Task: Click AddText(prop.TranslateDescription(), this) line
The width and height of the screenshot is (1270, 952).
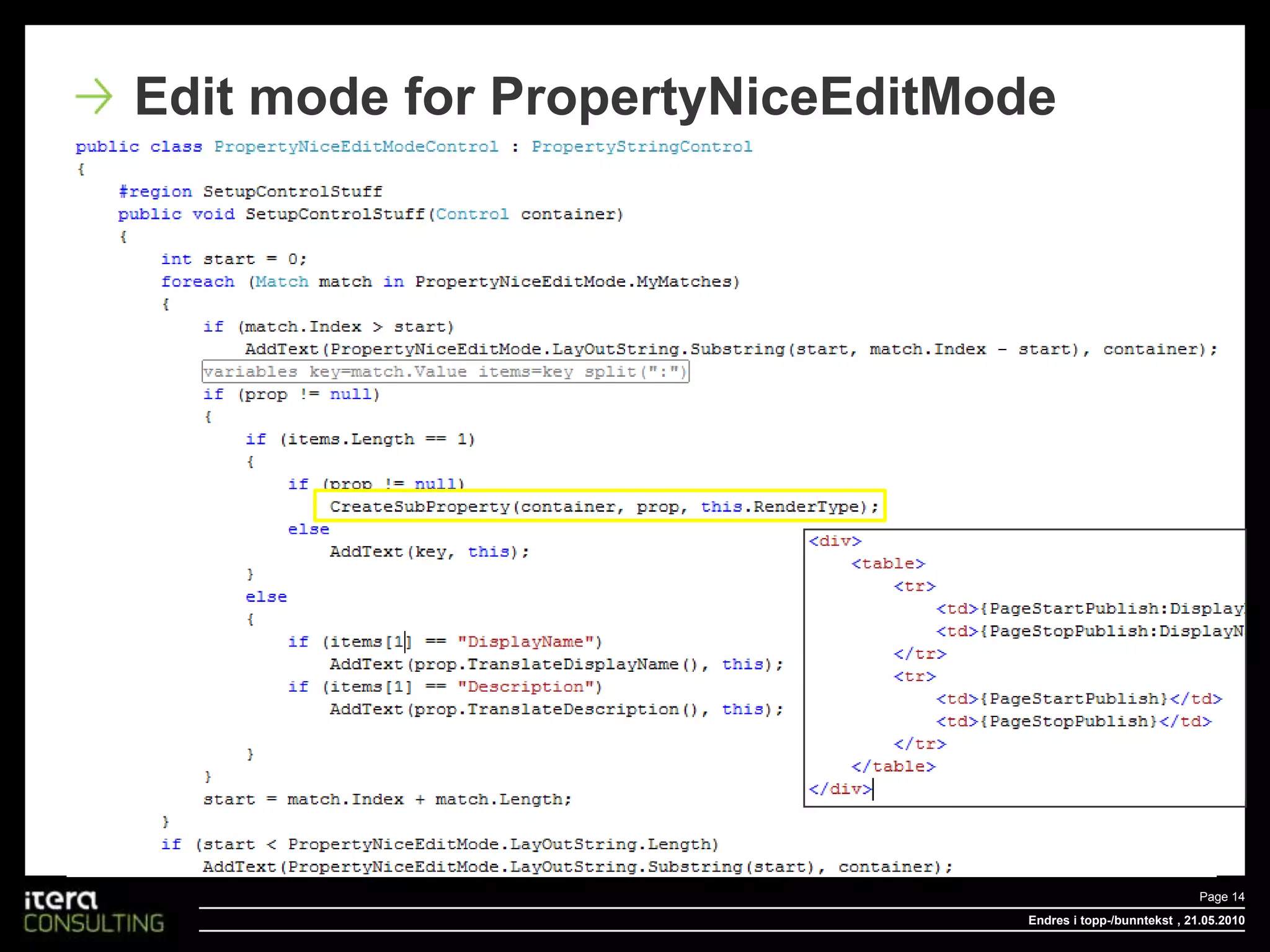Action: (557, 710)
